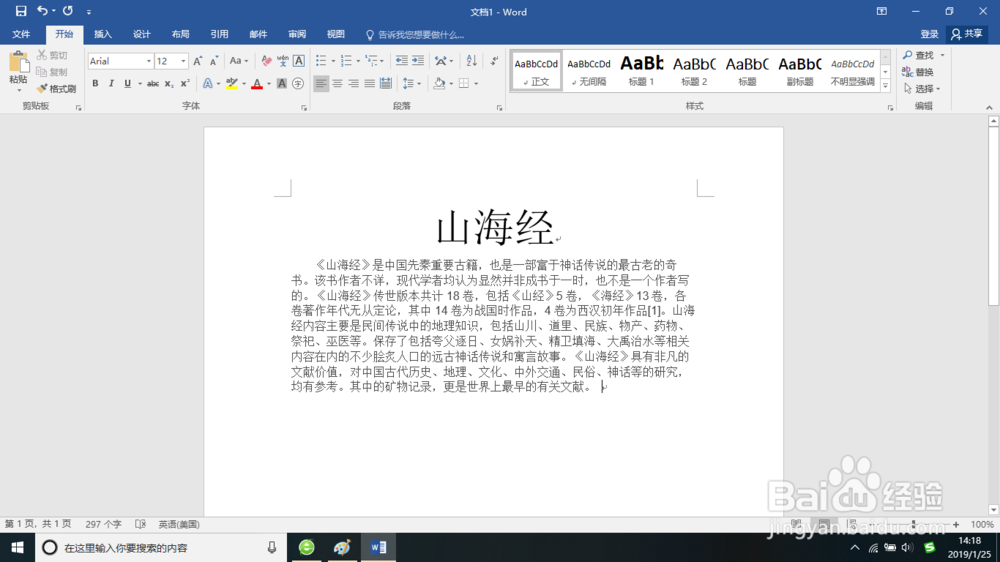Center the paragraph text
The height and width of the screenshot is (562, 1000).
tap(337, 84)
